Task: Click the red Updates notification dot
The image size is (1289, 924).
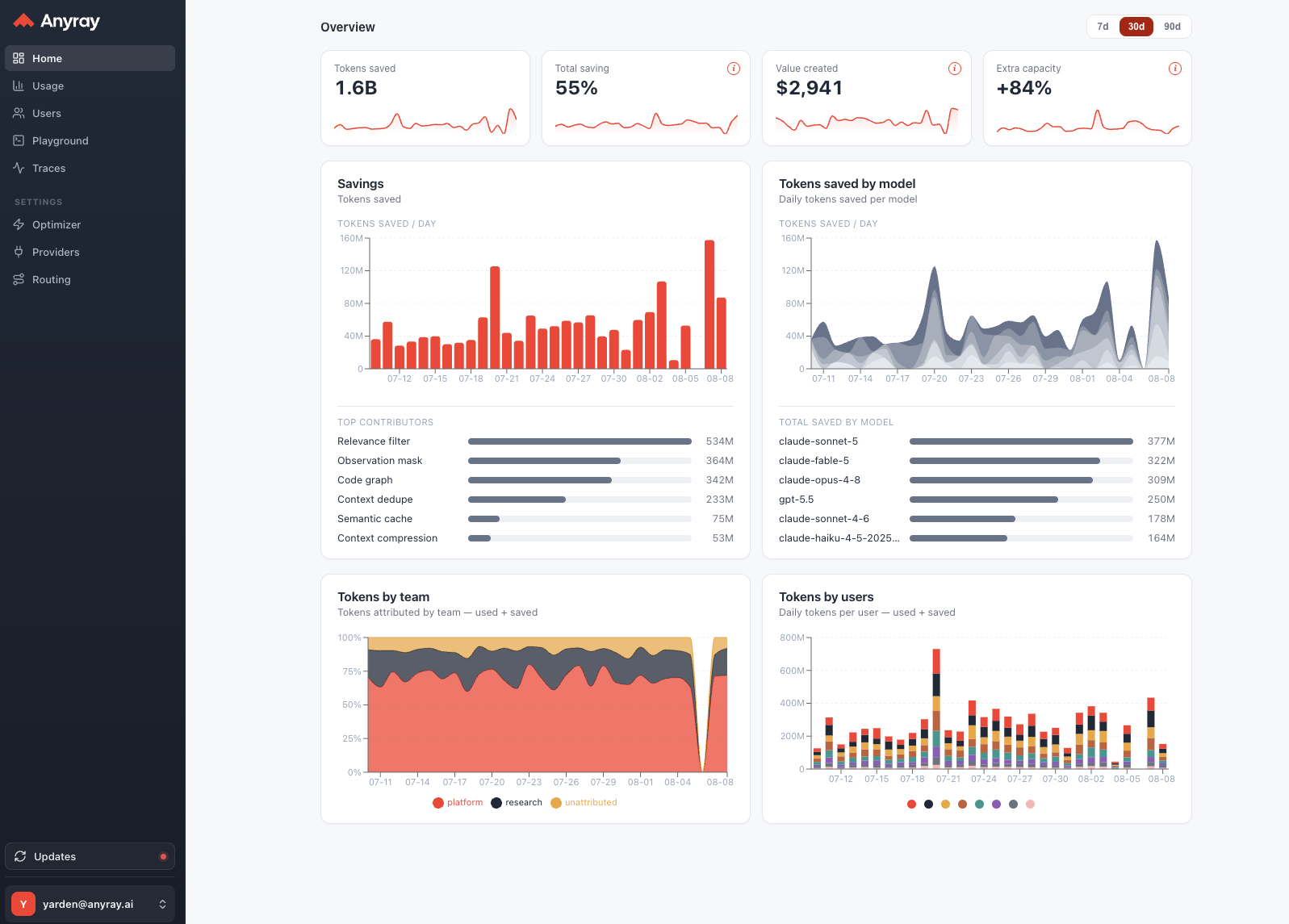Action: coord(163,856)
